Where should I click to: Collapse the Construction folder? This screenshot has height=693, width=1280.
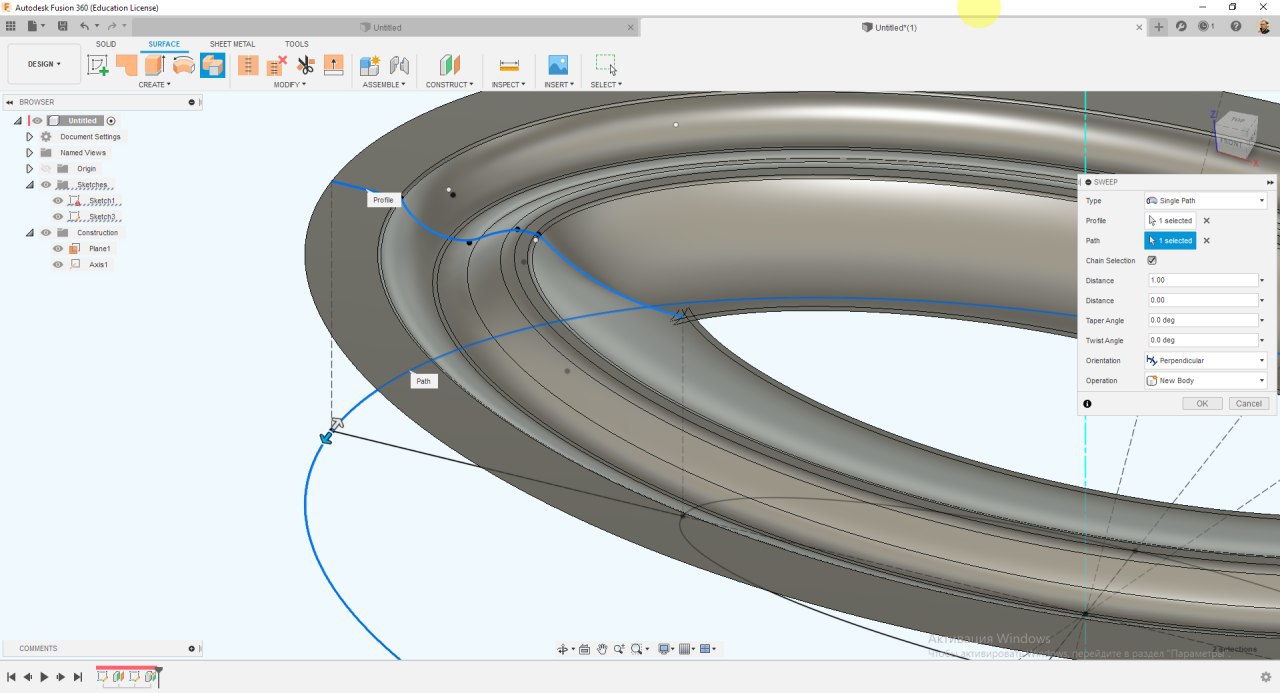30,233
